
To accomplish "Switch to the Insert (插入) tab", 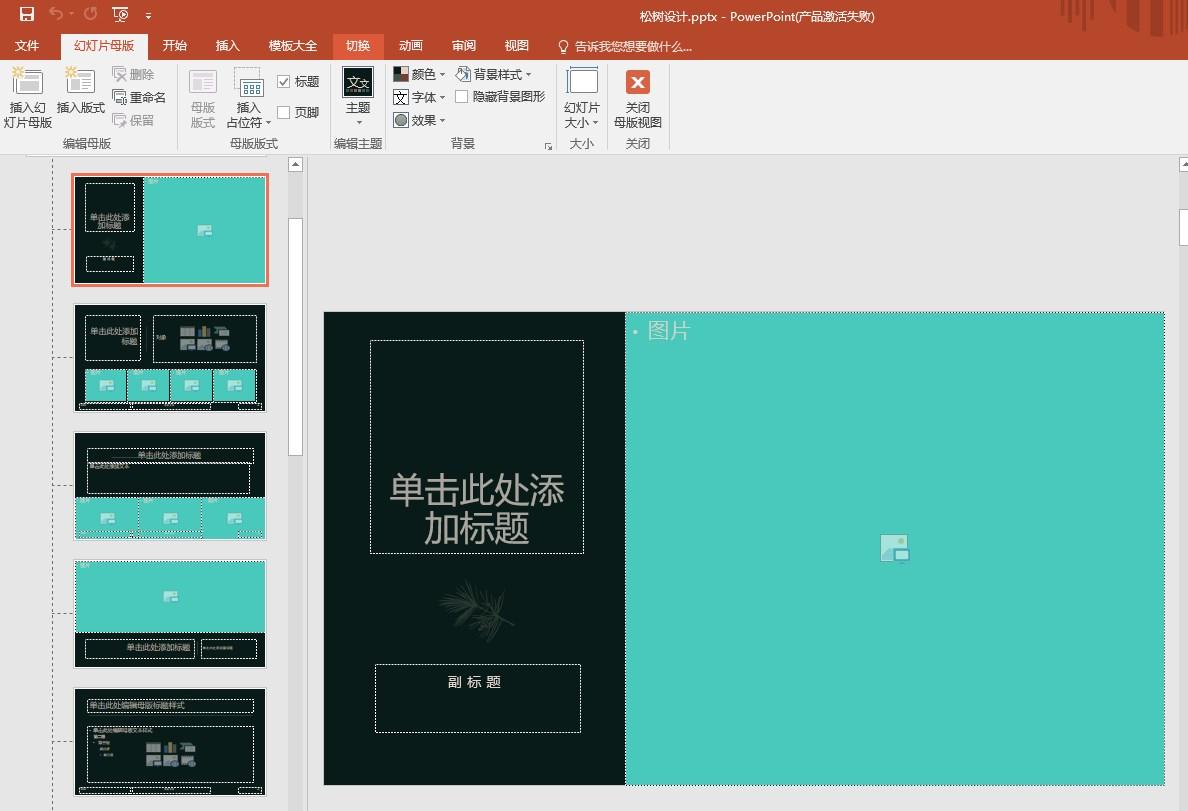I will pos(227,45).
